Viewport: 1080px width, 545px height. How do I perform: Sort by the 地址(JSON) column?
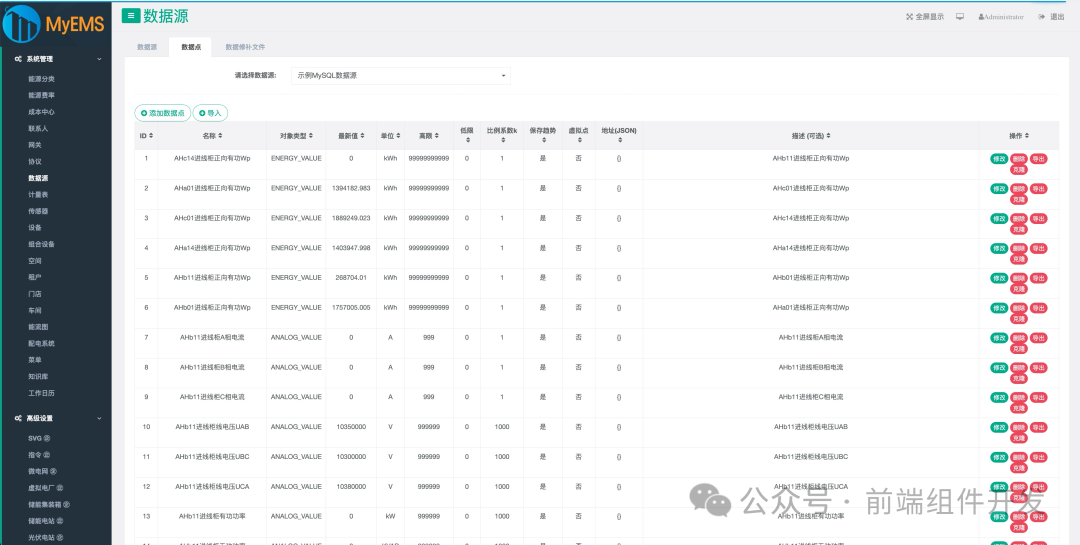pos(619,134)
